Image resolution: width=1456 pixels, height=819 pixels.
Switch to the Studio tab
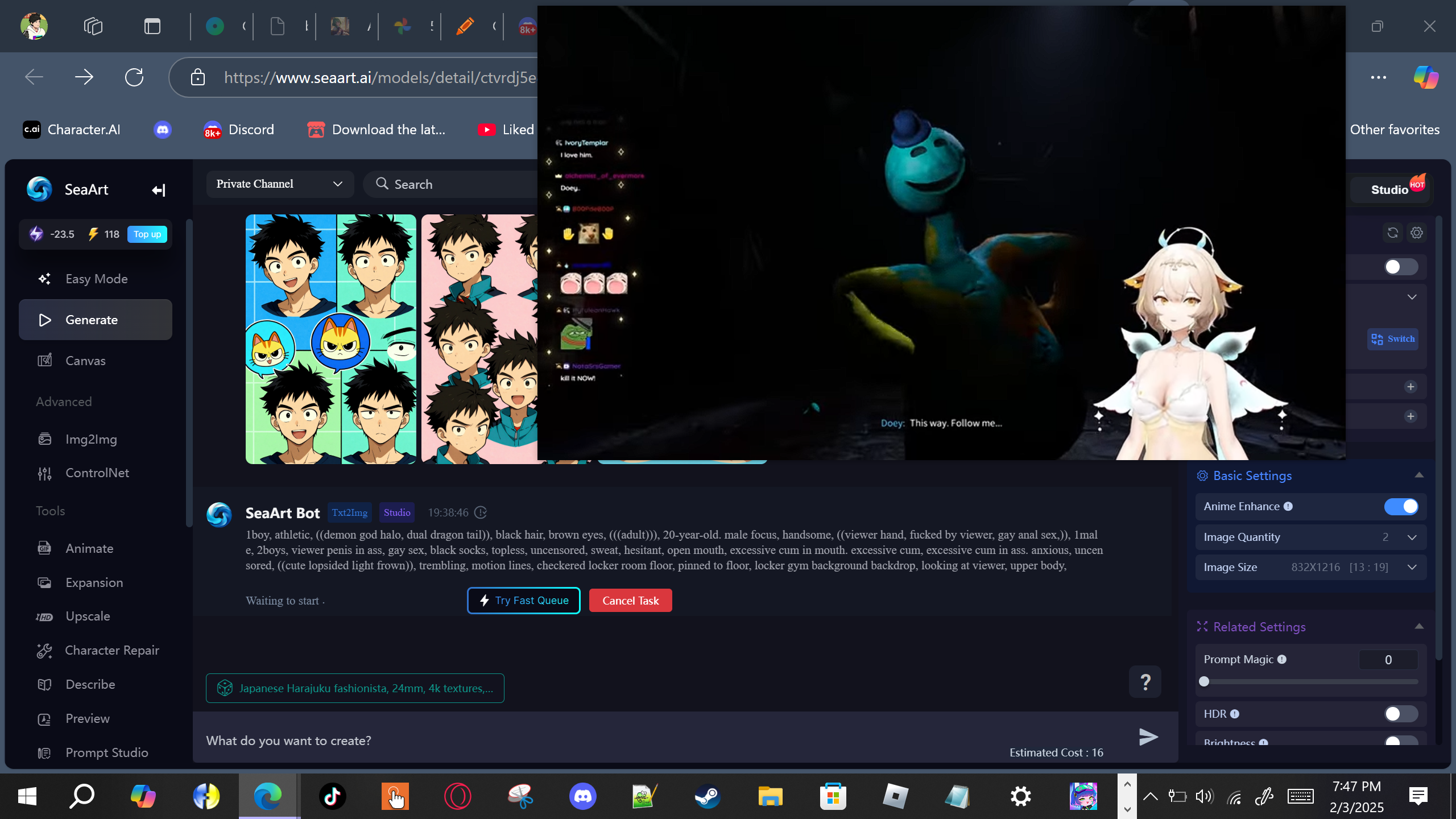1389,190
